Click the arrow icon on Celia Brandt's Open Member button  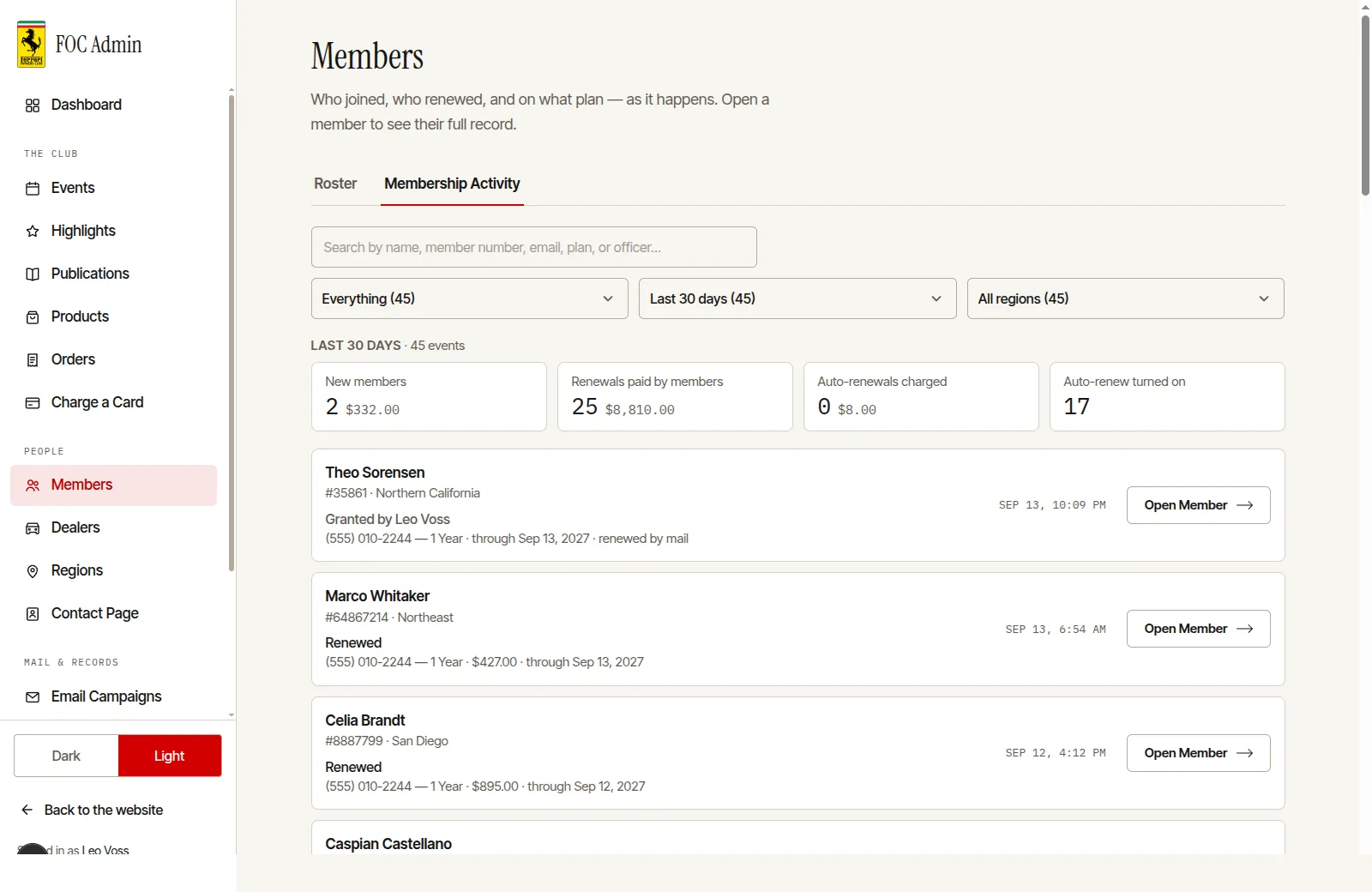click(1245, 753)
